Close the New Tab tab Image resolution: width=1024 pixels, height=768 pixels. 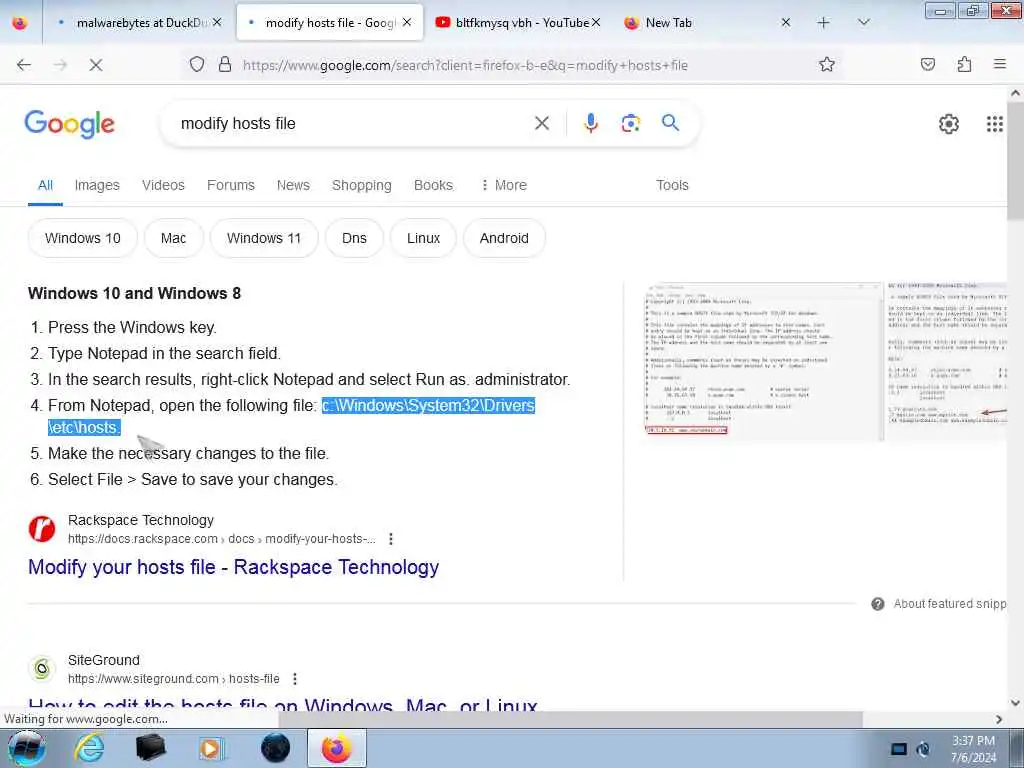pos(786,23)
